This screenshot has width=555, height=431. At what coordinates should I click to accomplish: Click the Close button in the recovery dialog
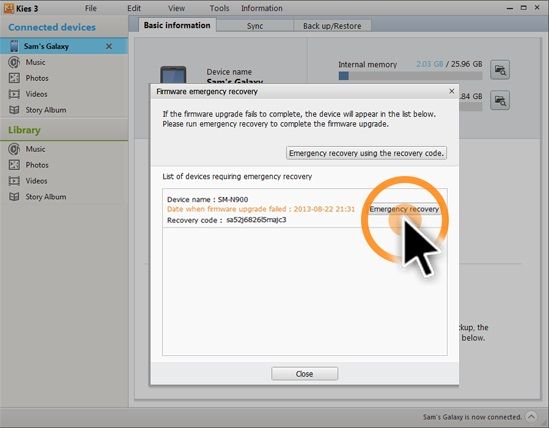(x=304, y=374)
